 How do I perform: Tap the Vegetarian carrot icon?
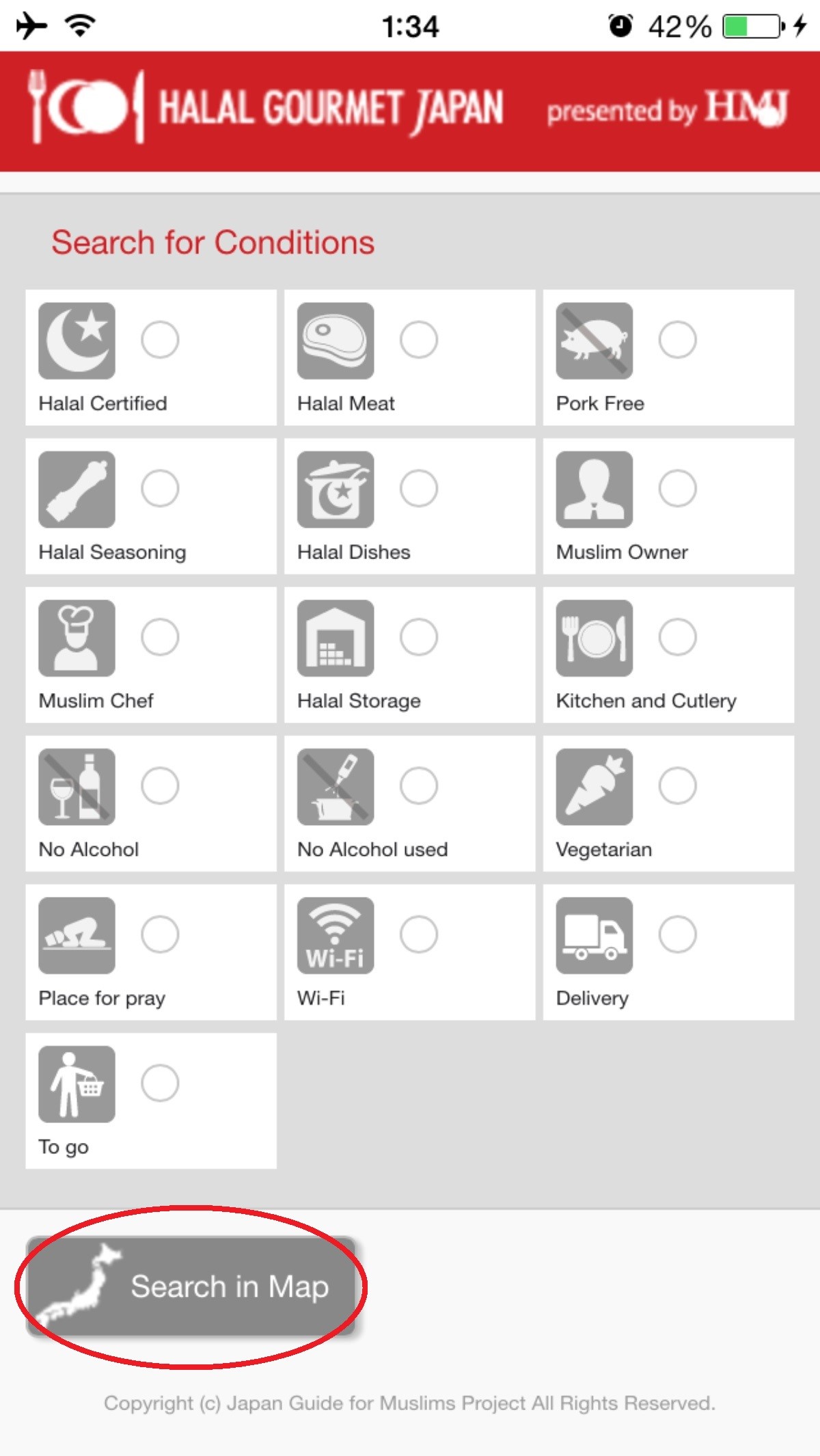click(594, 787)
